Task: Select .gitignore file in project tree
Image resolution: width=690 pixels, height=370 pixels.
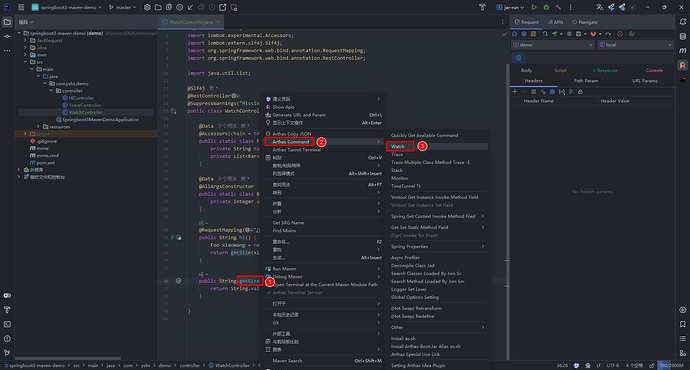Action: [x=46, y=141]
